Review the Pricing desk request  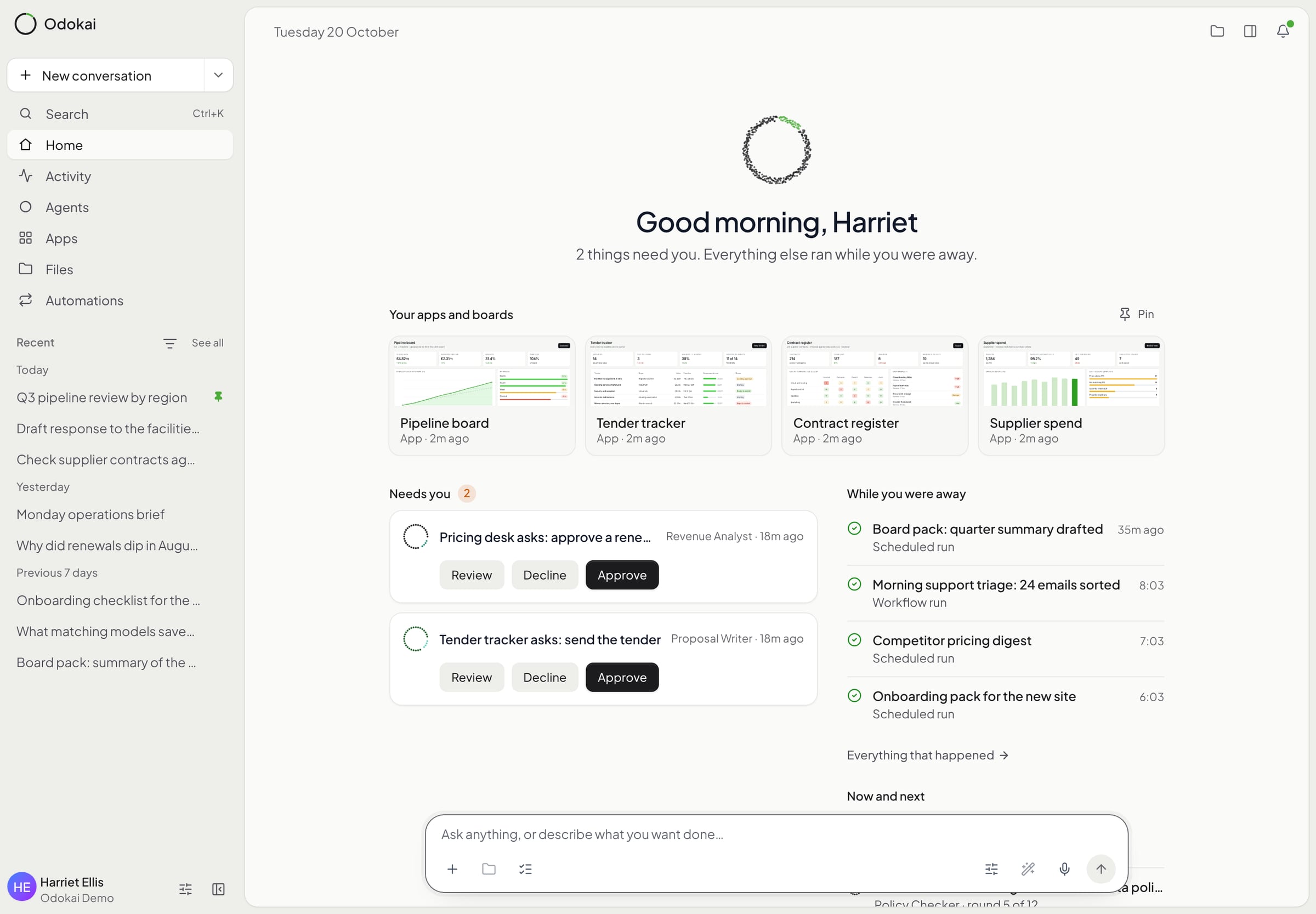click(x=472, y=575)
